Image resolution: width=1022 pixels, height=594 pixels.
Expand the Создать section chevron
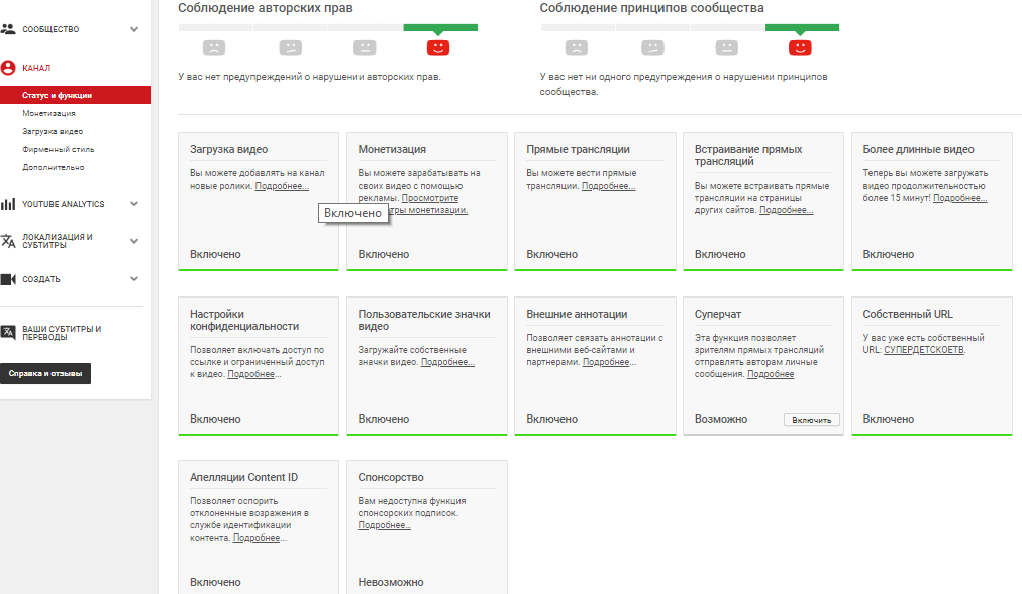pyautogui.click(x=134, y=279)
